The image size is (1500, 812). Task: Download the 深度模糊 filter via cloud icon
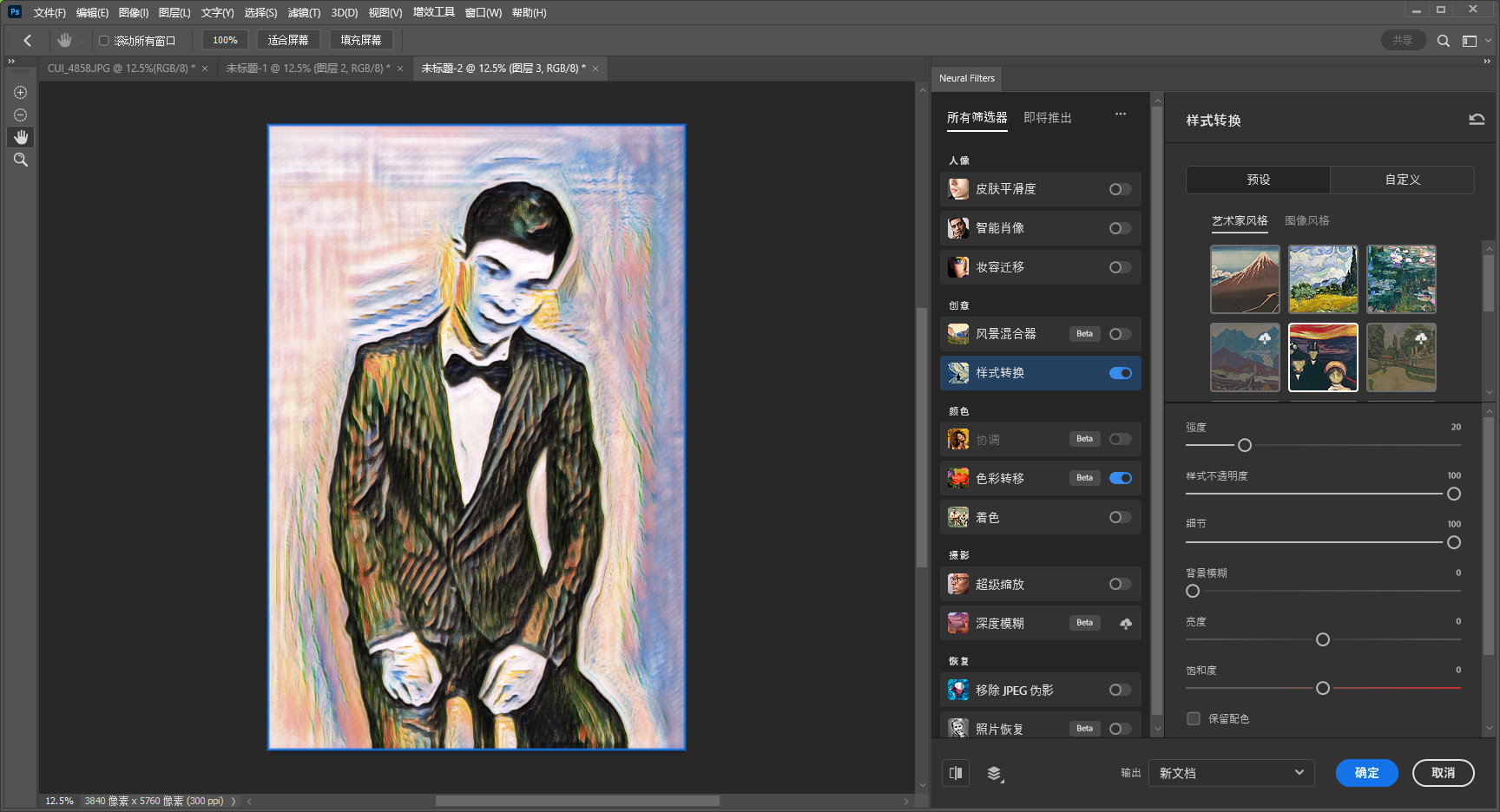(x=1125, y=624)
